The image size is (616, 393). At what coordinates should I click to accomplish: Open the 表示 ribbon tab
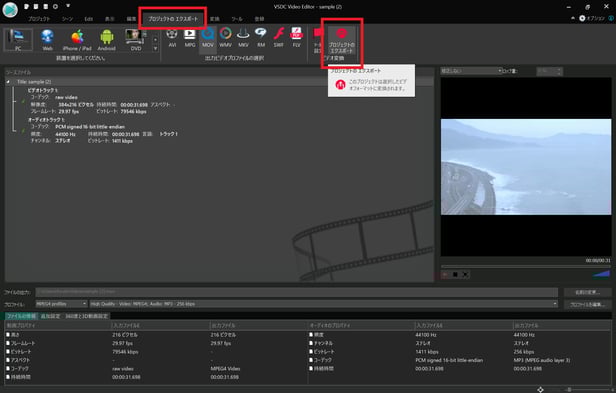[110, 19]
